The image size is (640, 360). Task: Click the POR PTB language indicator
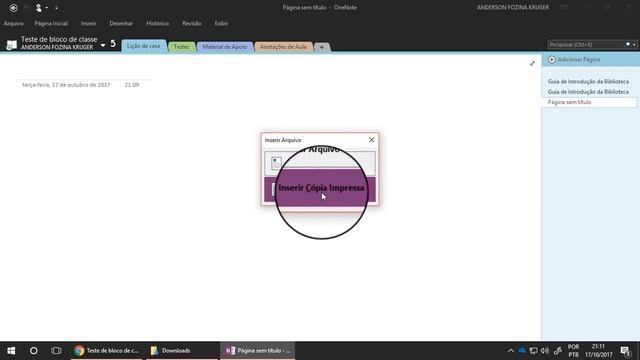pyautogui.click(x=573, y=351)
